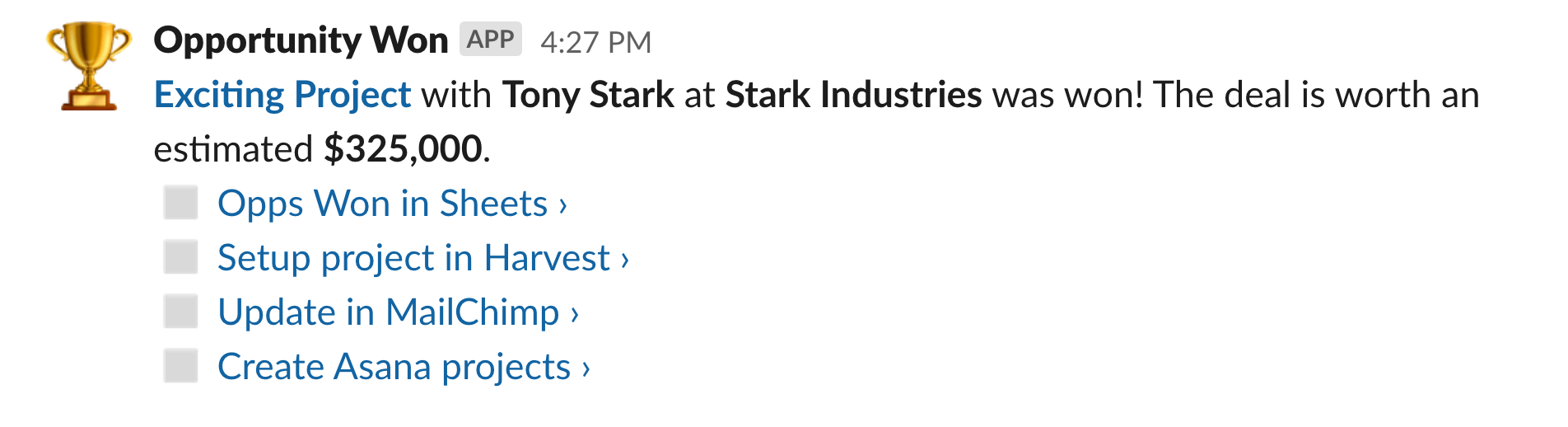Click the gold trophy avatar icon

(x=89, y=66)
